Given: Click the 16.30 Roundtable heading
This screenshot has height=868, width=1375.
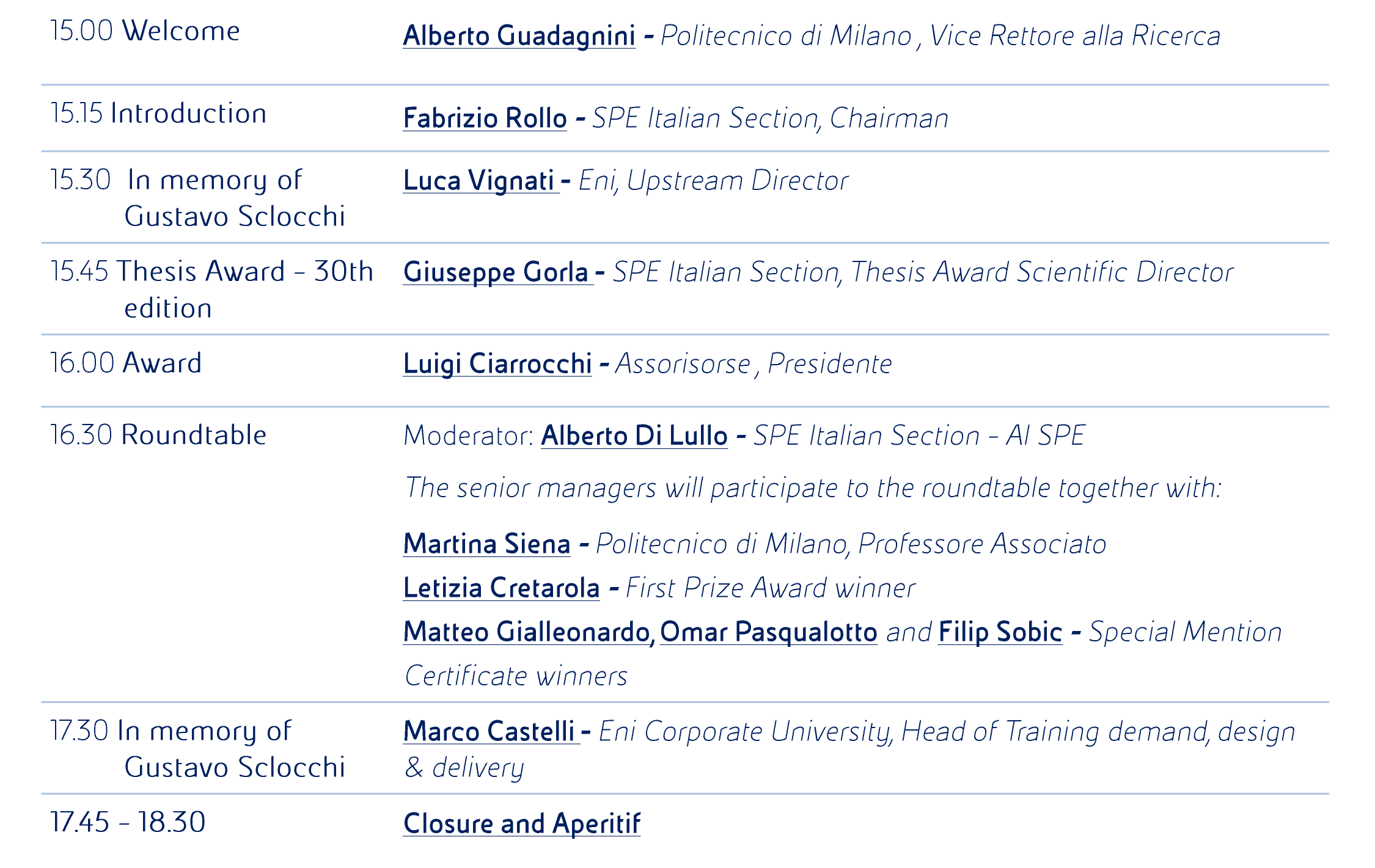Looking at the screenshot, I should pos(158,435).
